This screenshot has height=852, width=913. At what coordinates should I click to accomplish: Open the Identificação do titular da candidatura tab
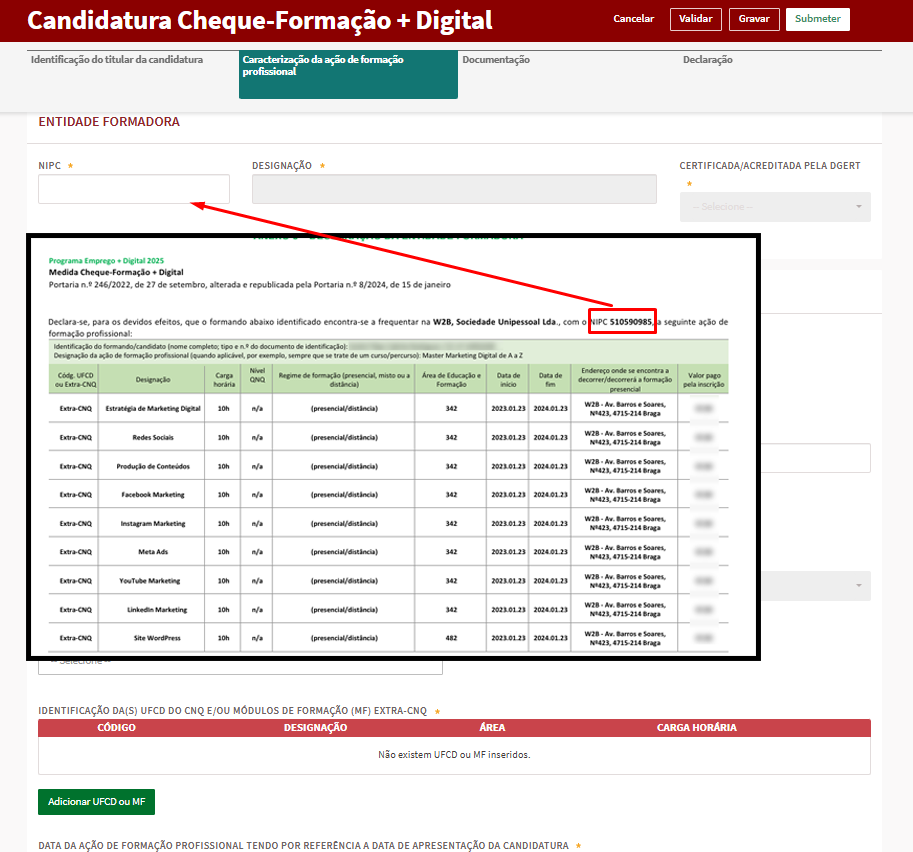(117, 60)
